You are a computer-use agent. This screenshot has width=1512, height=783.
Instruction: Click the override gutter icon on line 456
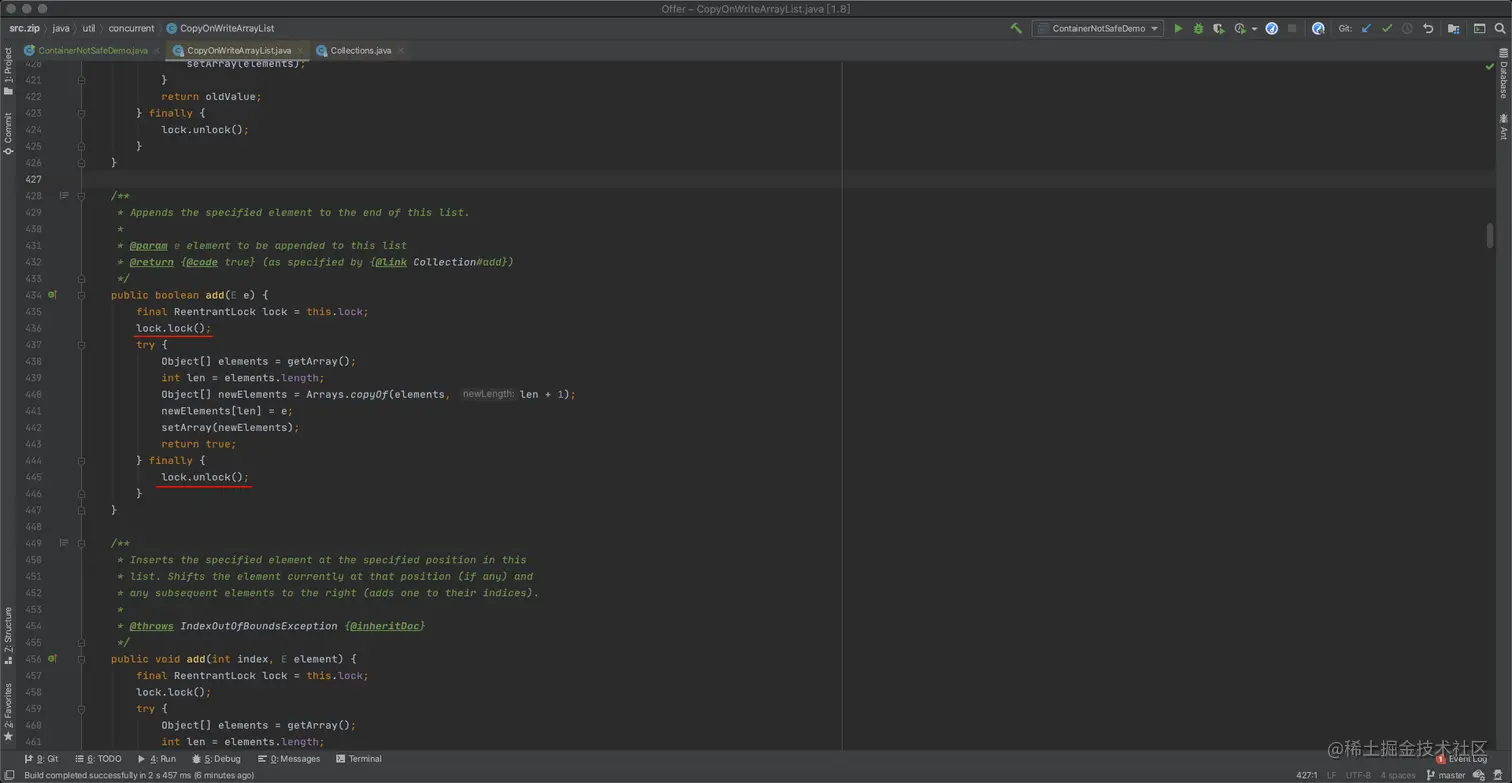pyautogui.click(x=52, y=659)
